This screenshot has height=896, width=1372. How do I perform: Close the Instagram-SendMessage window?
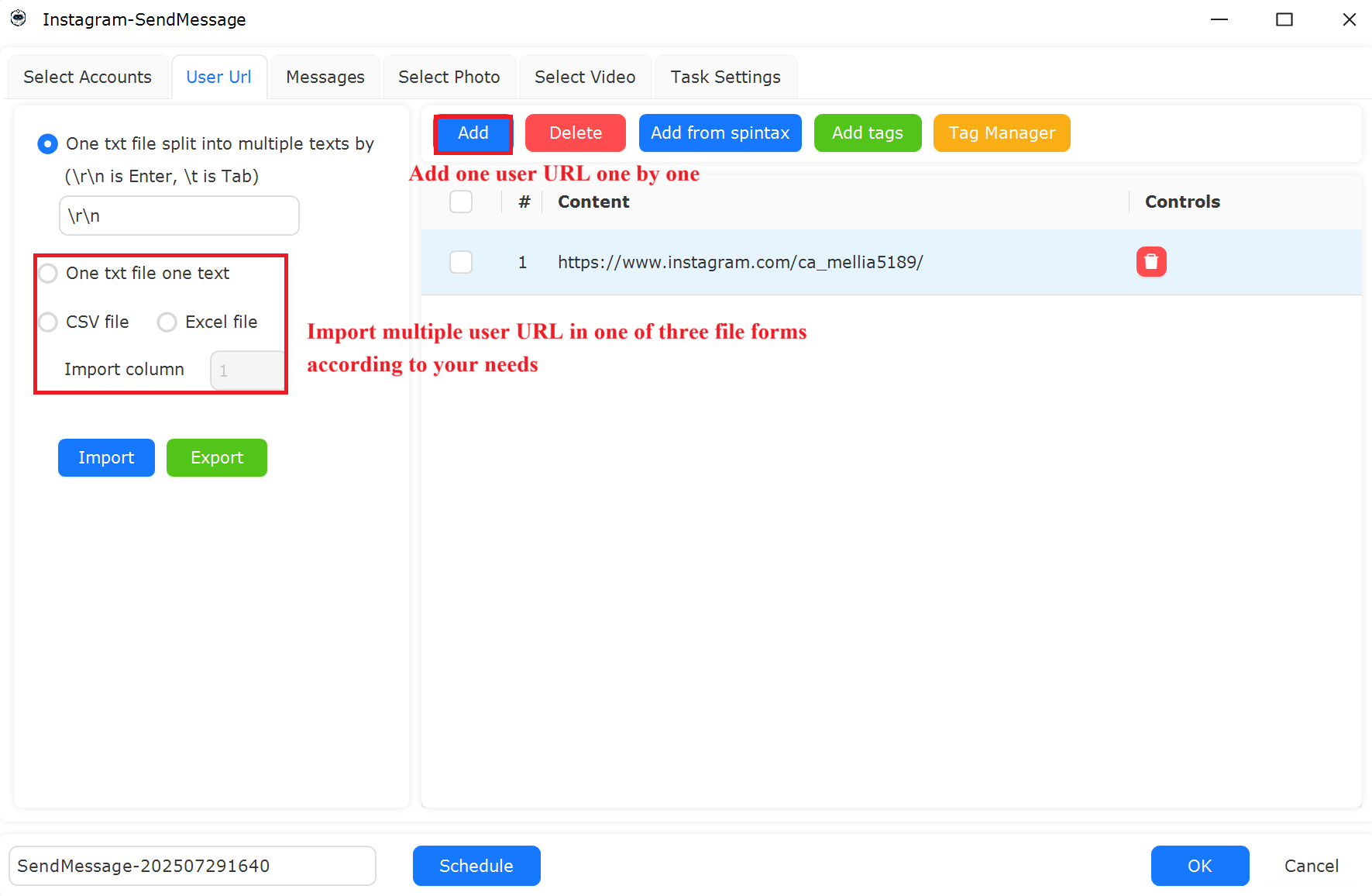coord(1350,19)
